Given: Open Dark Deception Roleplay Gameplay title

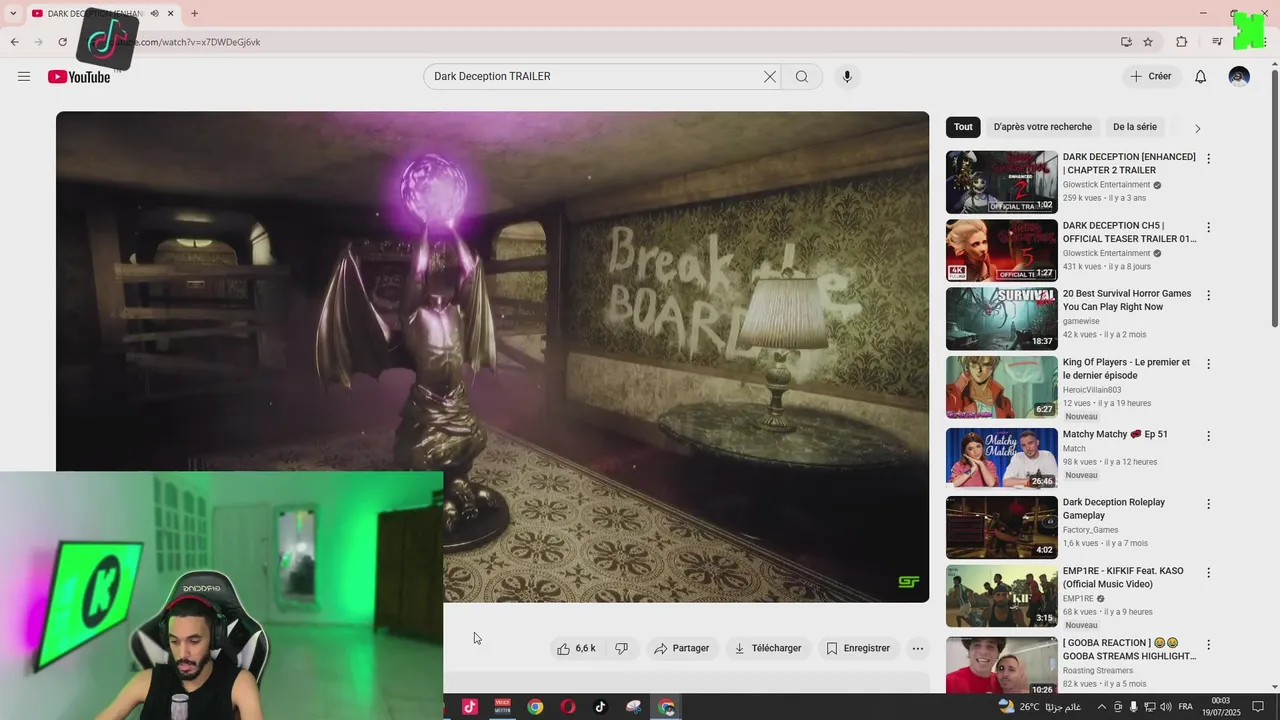Looking at the screenshot, I should [x=1114, y=509].
